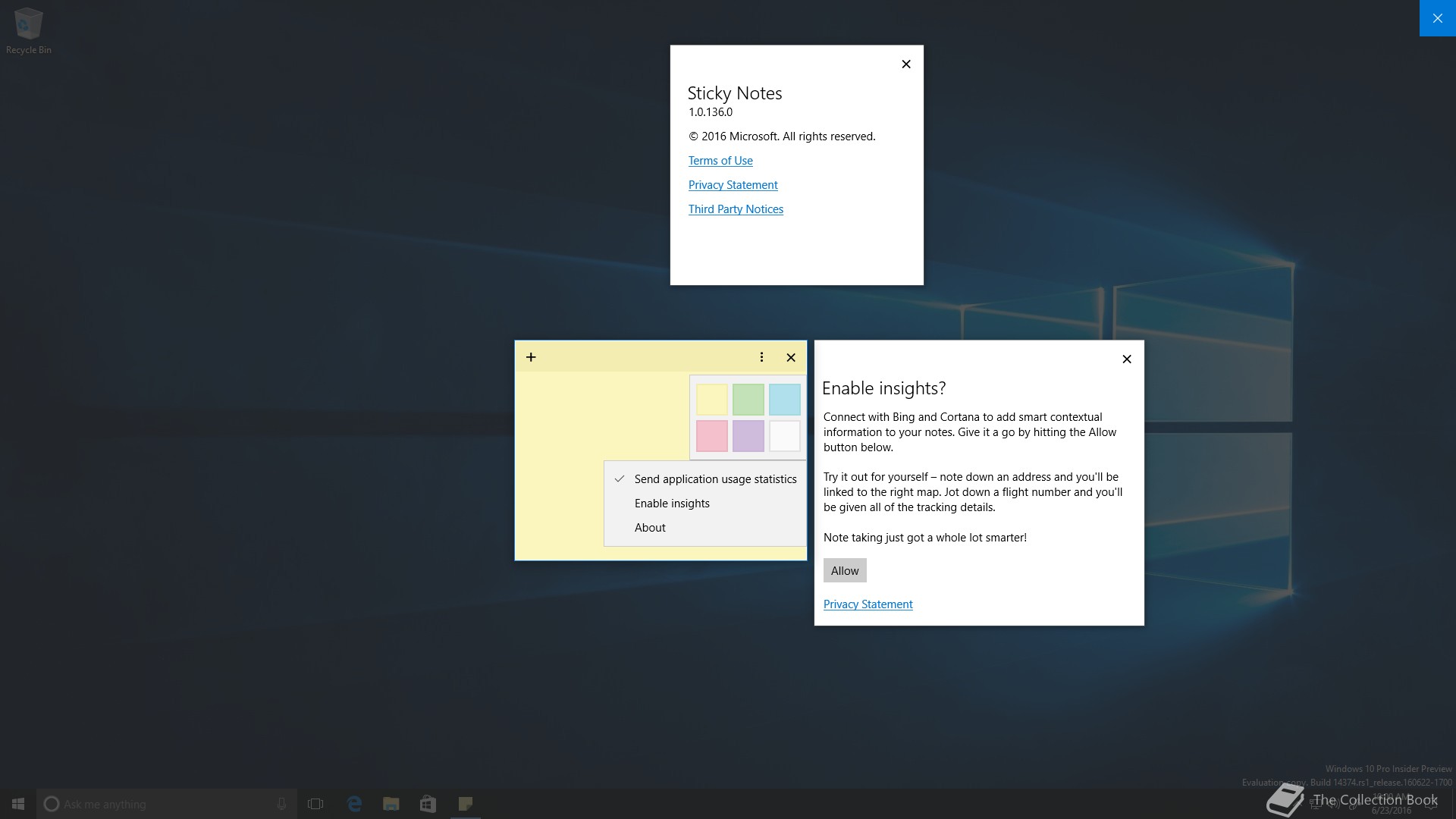The height and width of the screenshot is (819, 1456).
Task: Pick the blue note color
Action: pos(785,400)
